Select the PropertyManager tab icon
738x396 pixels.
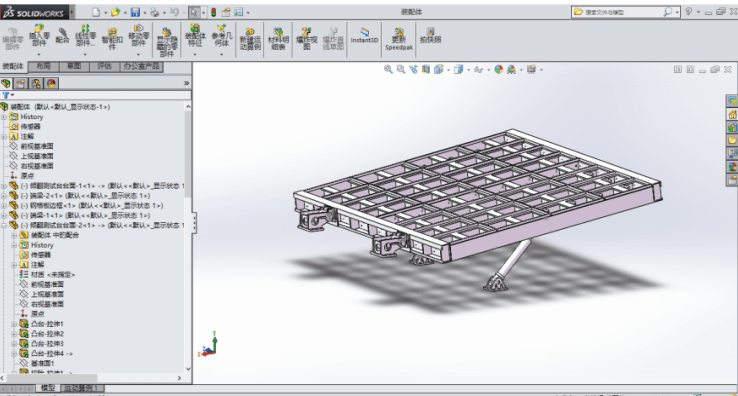[21, 83]
